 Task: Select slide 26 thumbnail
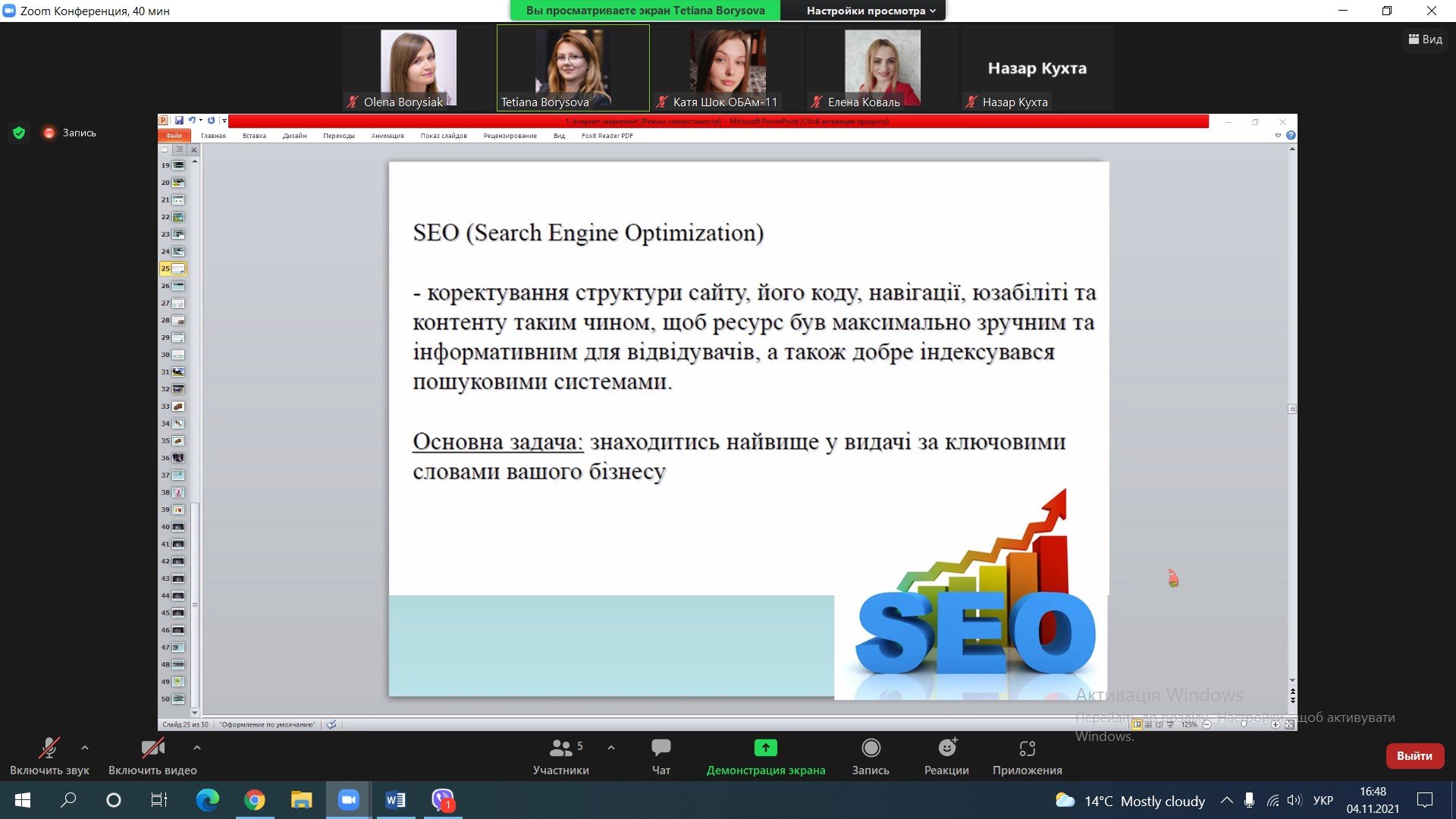click(178, 286)
